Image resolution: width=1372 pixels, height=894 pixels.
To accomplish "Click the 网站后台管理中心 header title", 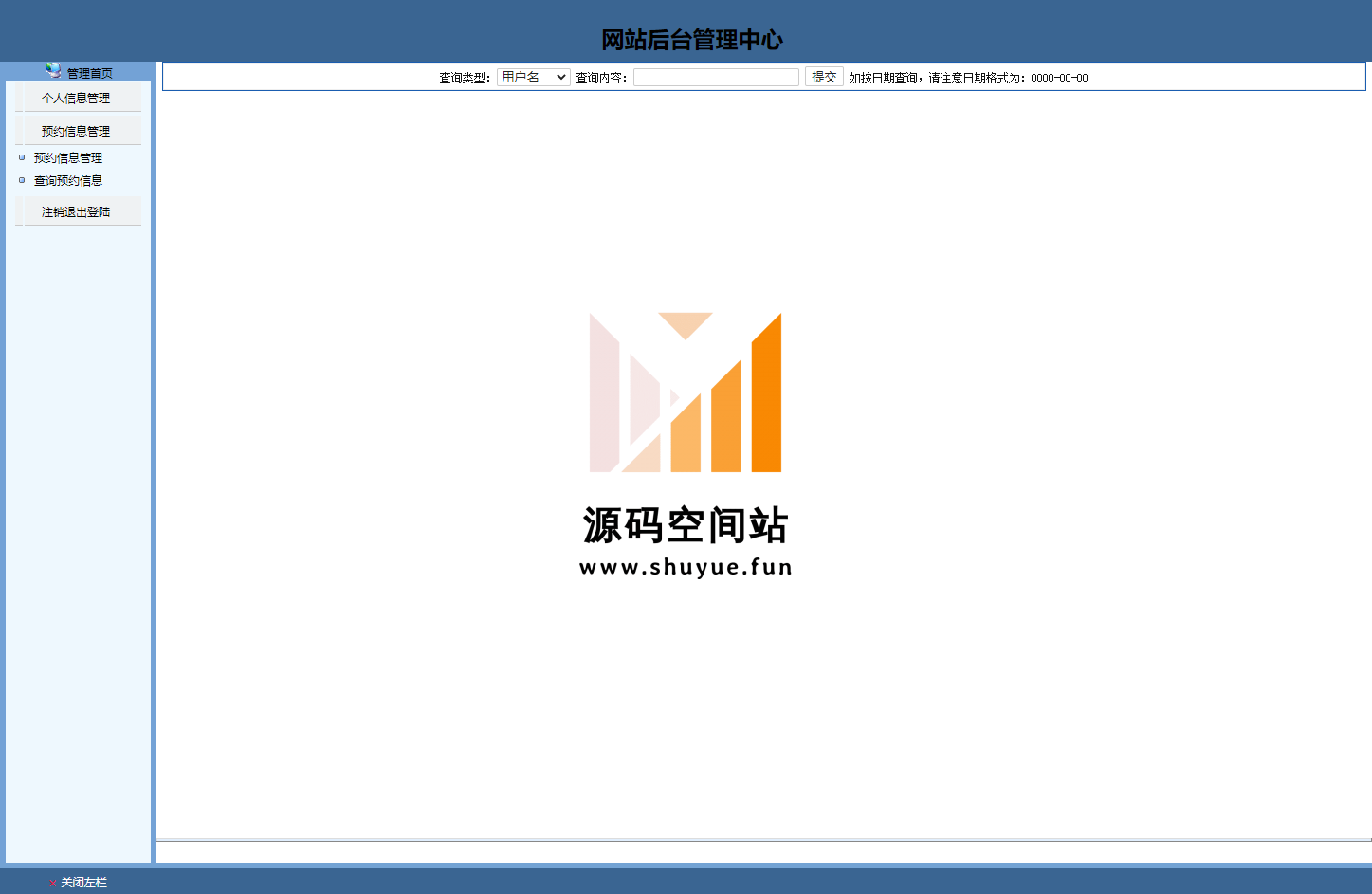I will pyautogui.click(x=692, y=40).
